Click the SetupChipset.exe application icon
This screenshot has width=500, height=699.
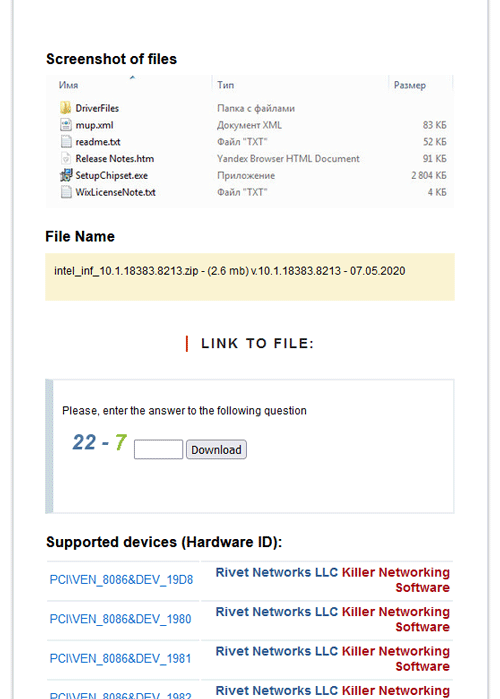point(66,175)
